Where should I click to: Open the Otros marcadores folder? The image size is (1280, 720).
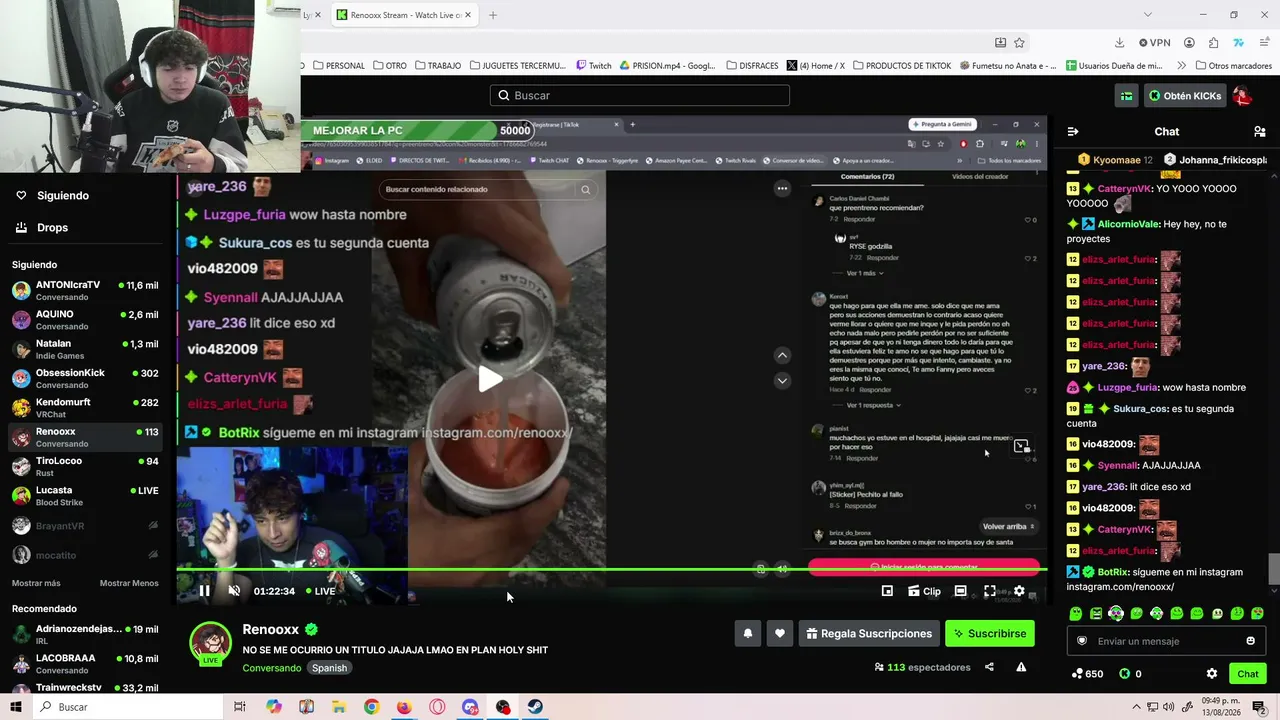[x=1233, y=66]
